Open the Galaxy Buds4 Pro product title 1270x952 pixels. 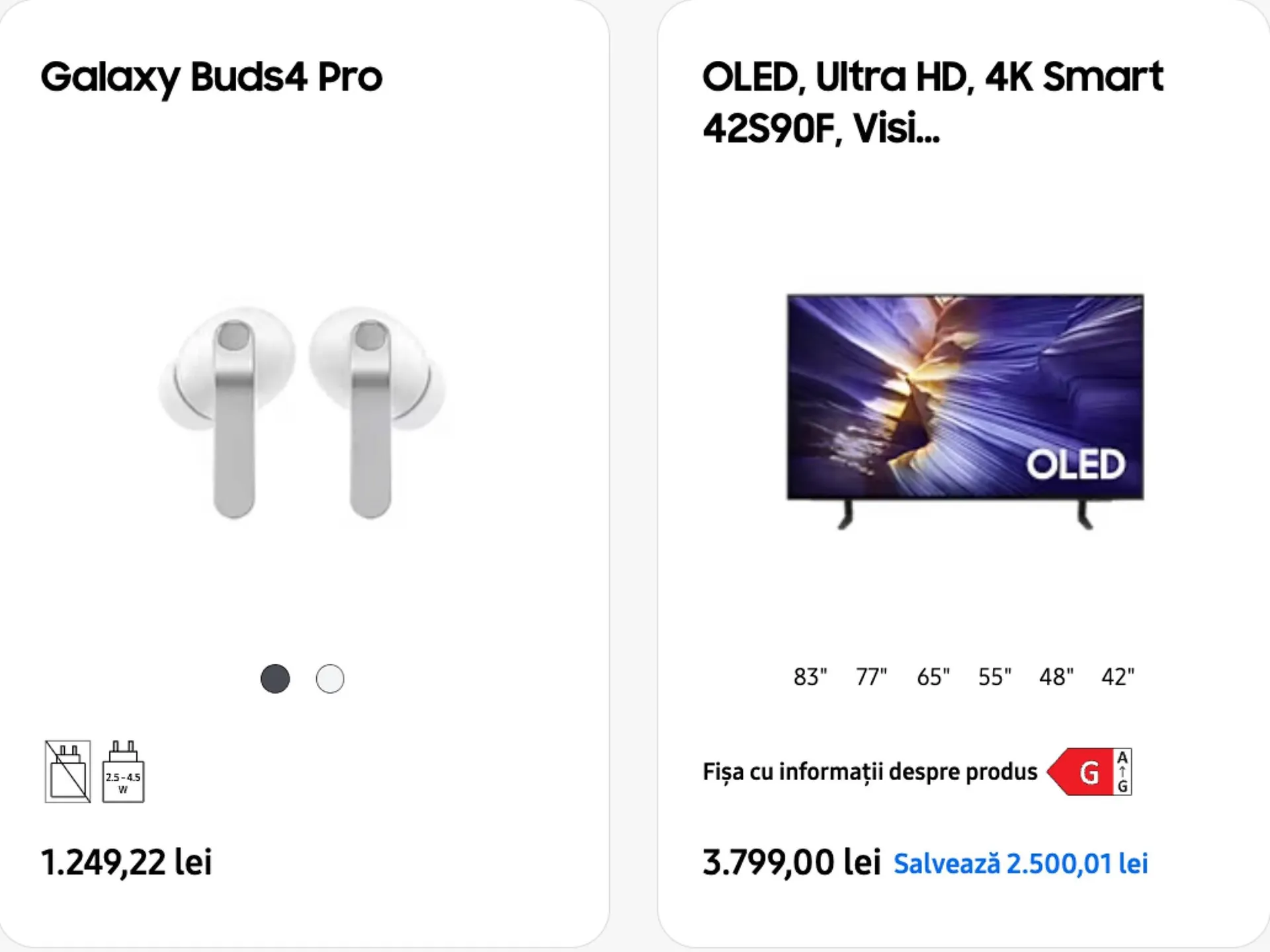212,77
